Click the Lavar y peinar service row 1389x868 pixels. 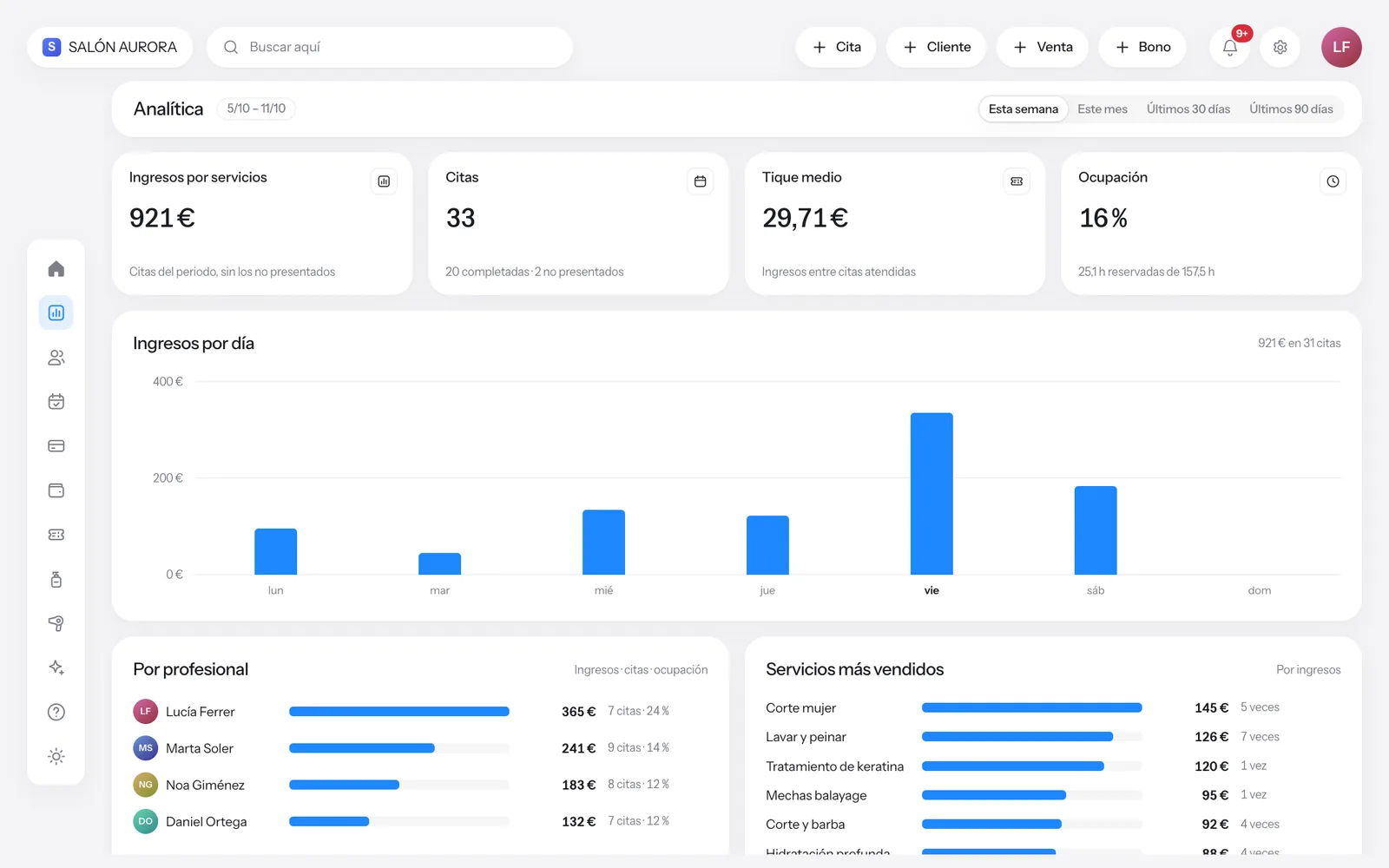[1053, 737]
